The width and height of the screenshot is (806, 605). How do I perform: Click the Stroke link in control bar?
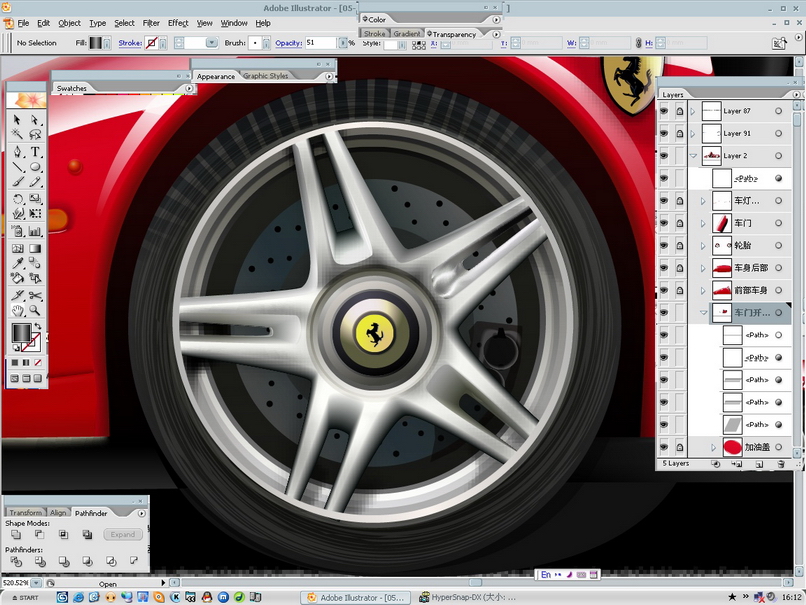click(x=130, y=43)
